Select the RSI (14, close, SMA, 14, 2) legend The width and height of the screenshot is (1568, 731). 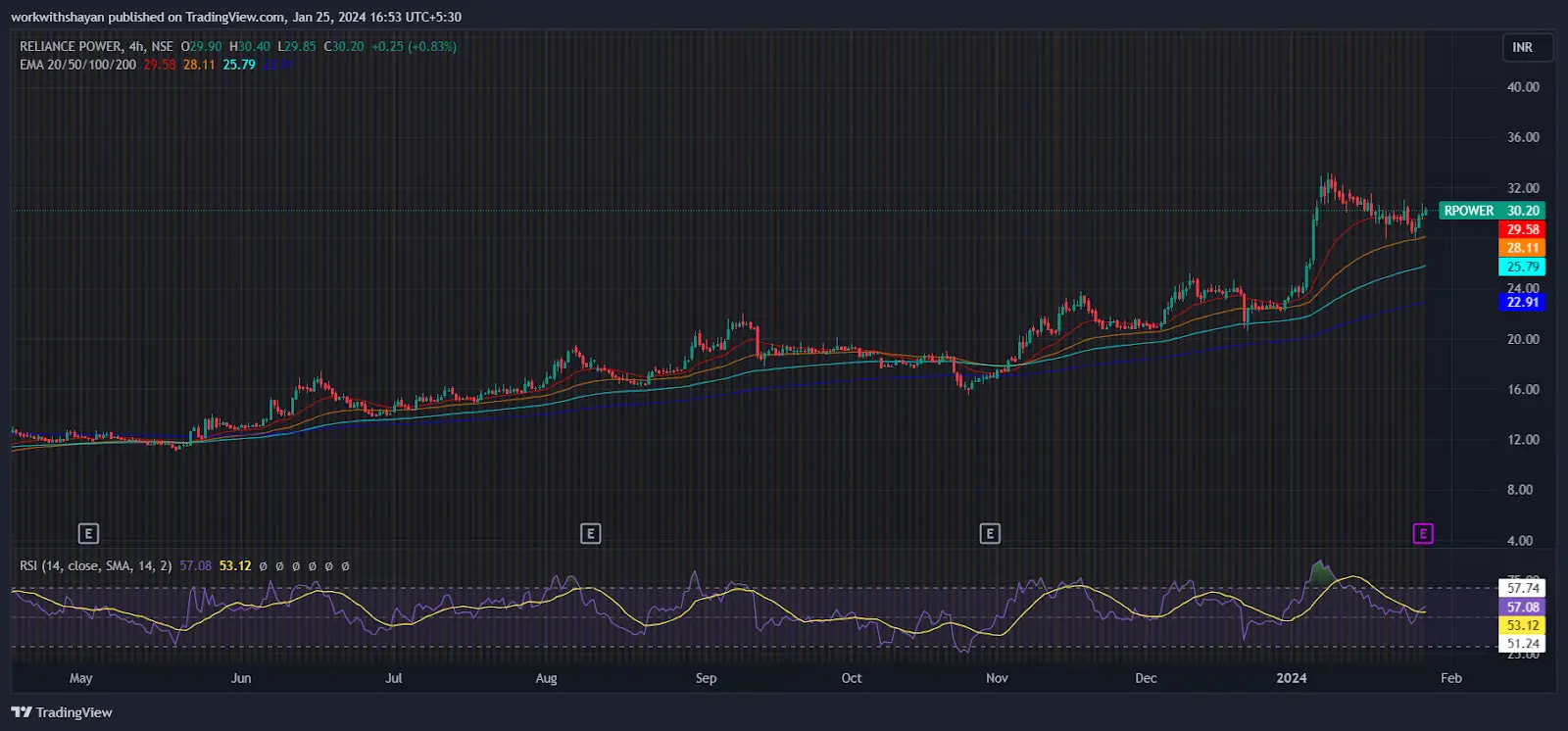(96, 565)
